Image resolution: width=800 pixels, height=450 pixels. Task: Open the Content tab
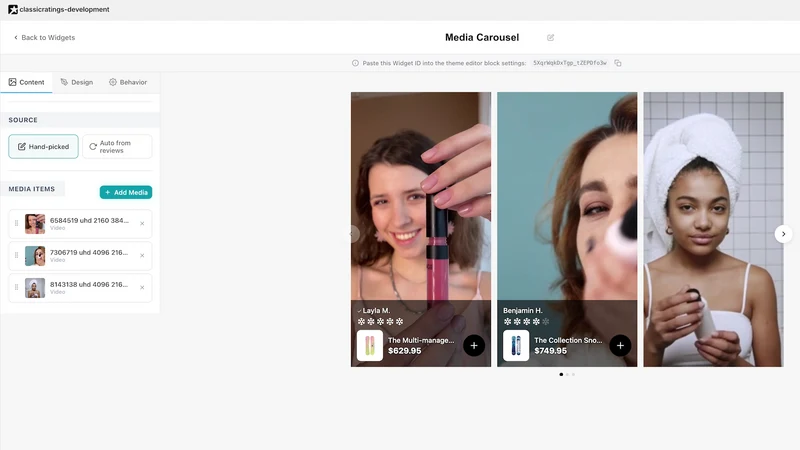pyautogui.click(x=27, y=82)
